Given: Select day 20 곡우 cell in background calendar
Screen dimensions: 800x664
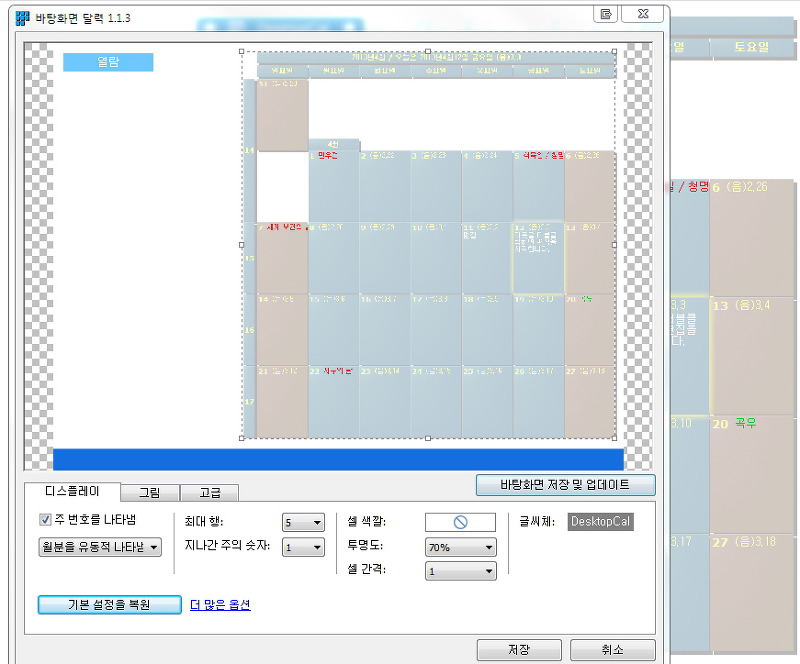Looking at the screenshot, I should tap(752, 475).
